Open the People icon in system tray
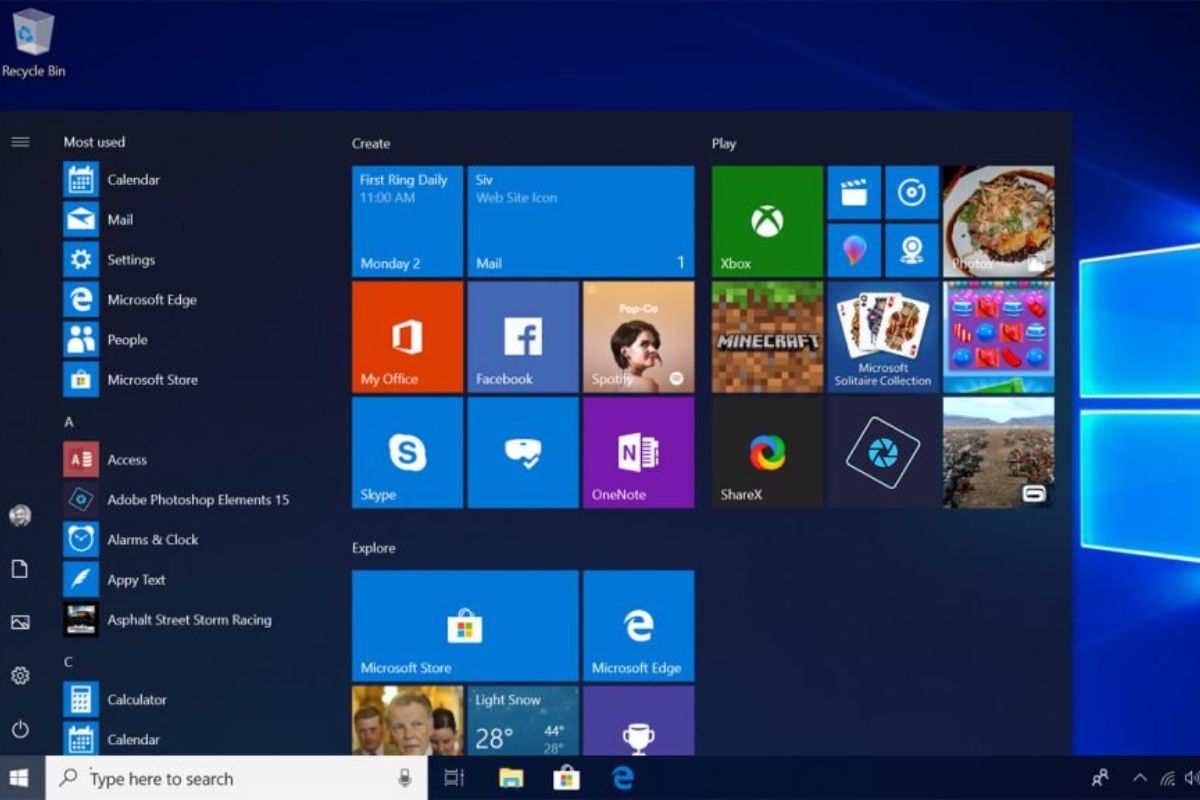Image resolution: width=1200 pixels, height=800 pixels. coord(1101,778)
